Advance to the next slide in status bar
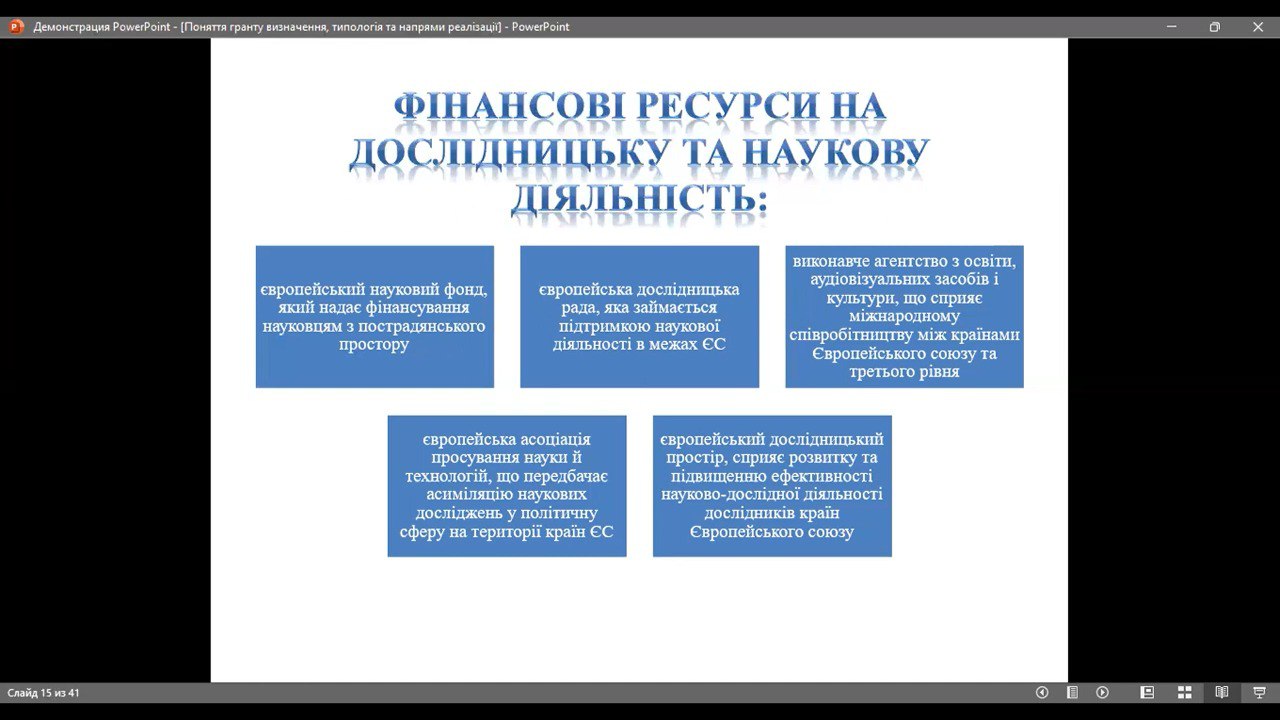This screenshot has width=1280, height=720. point(1103,692)
